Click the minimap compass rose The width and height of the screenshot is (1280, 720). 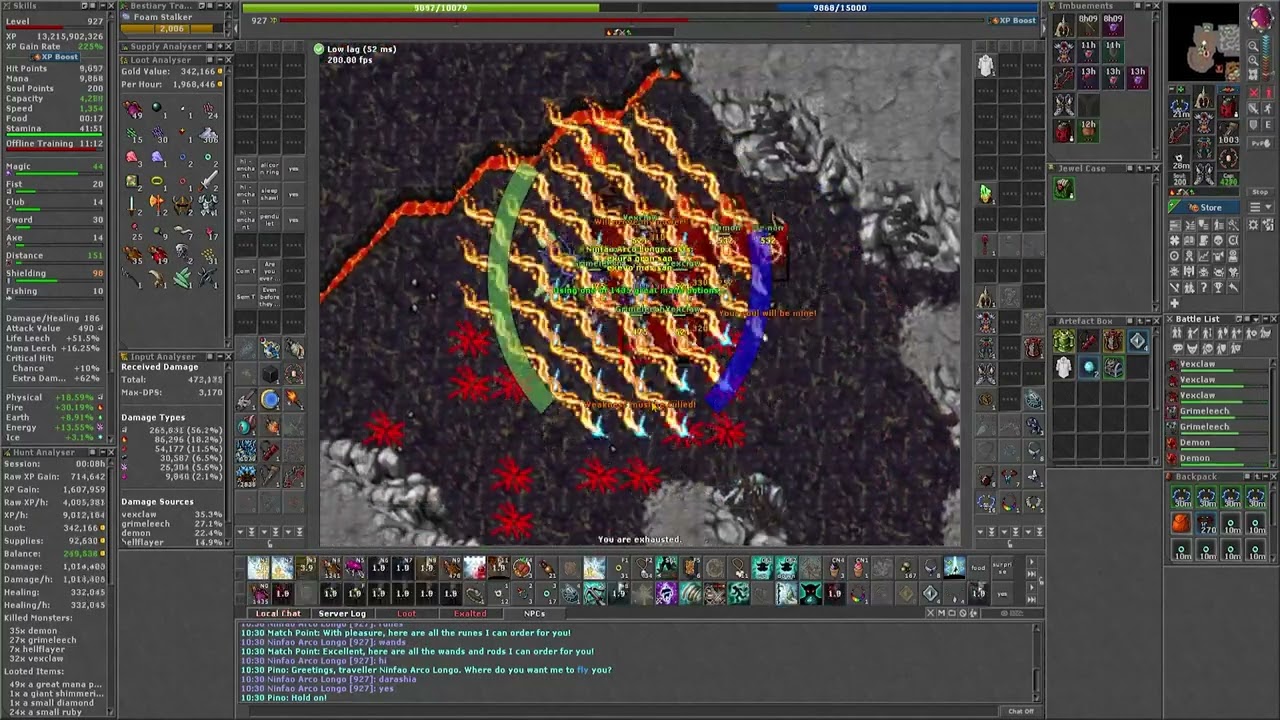click(x=1261, y=17)
